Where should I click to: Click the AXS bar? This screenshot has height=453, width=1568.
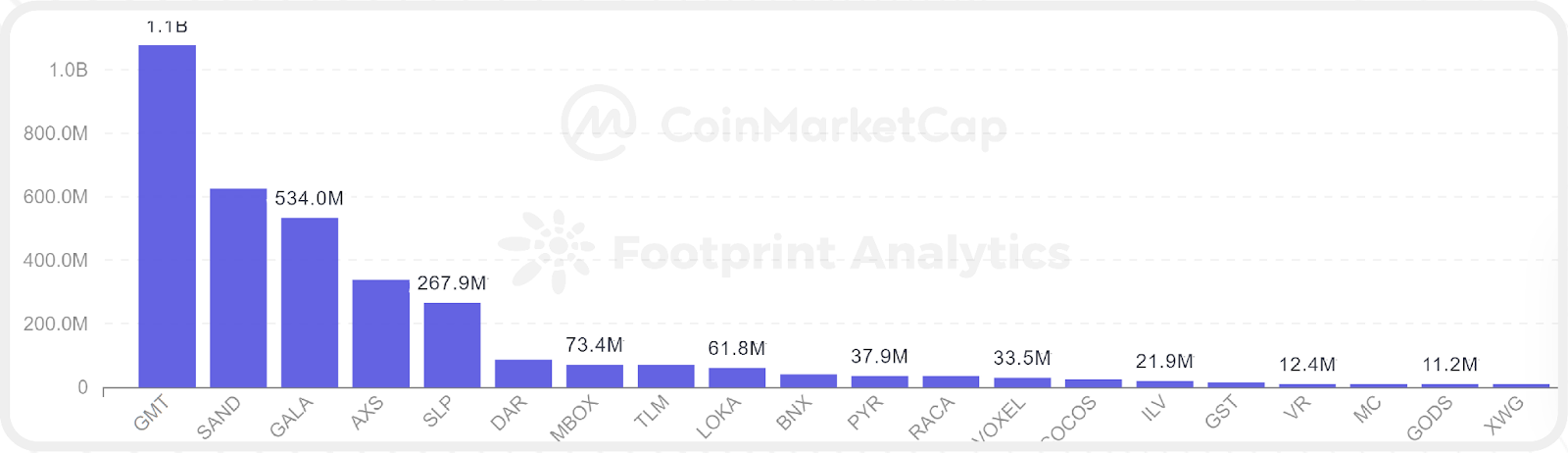(x=381, y=333)
